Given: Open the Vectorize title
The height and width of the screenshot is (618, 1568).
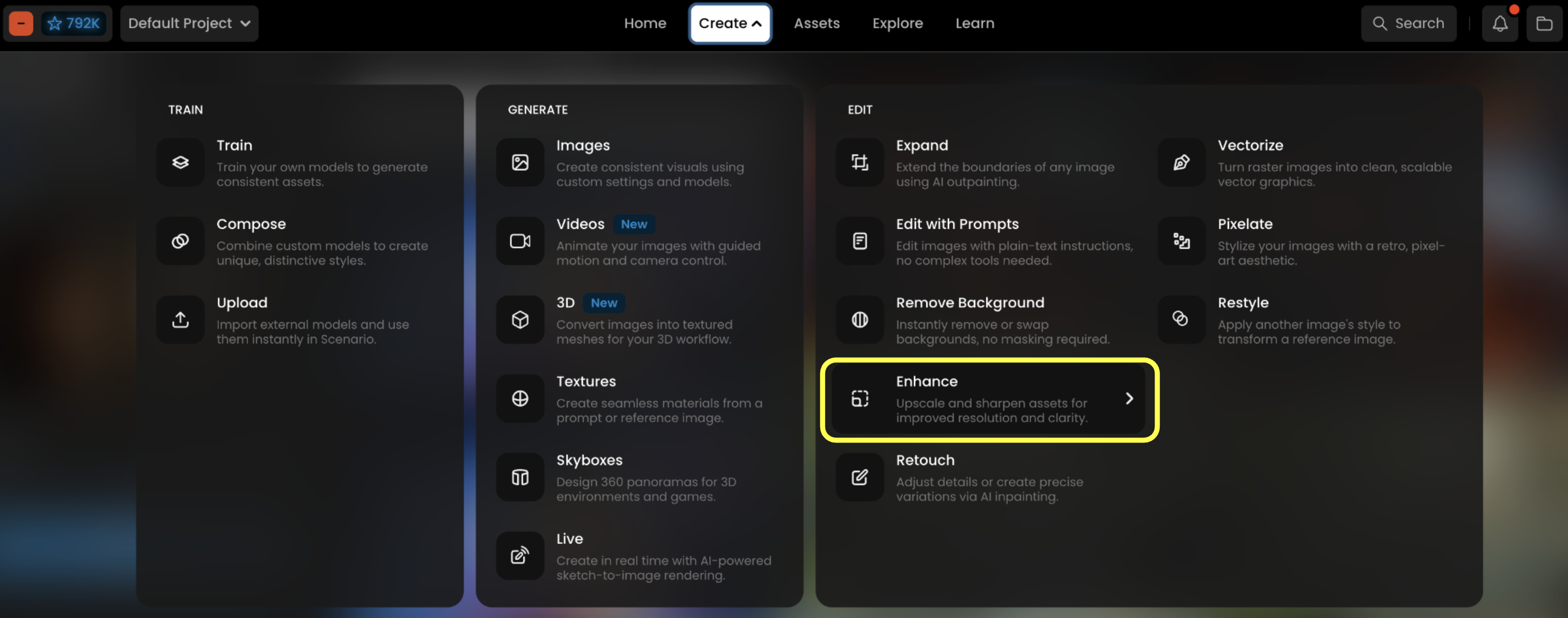Looking at the screenshot, I should click(x=1250, y=145).
